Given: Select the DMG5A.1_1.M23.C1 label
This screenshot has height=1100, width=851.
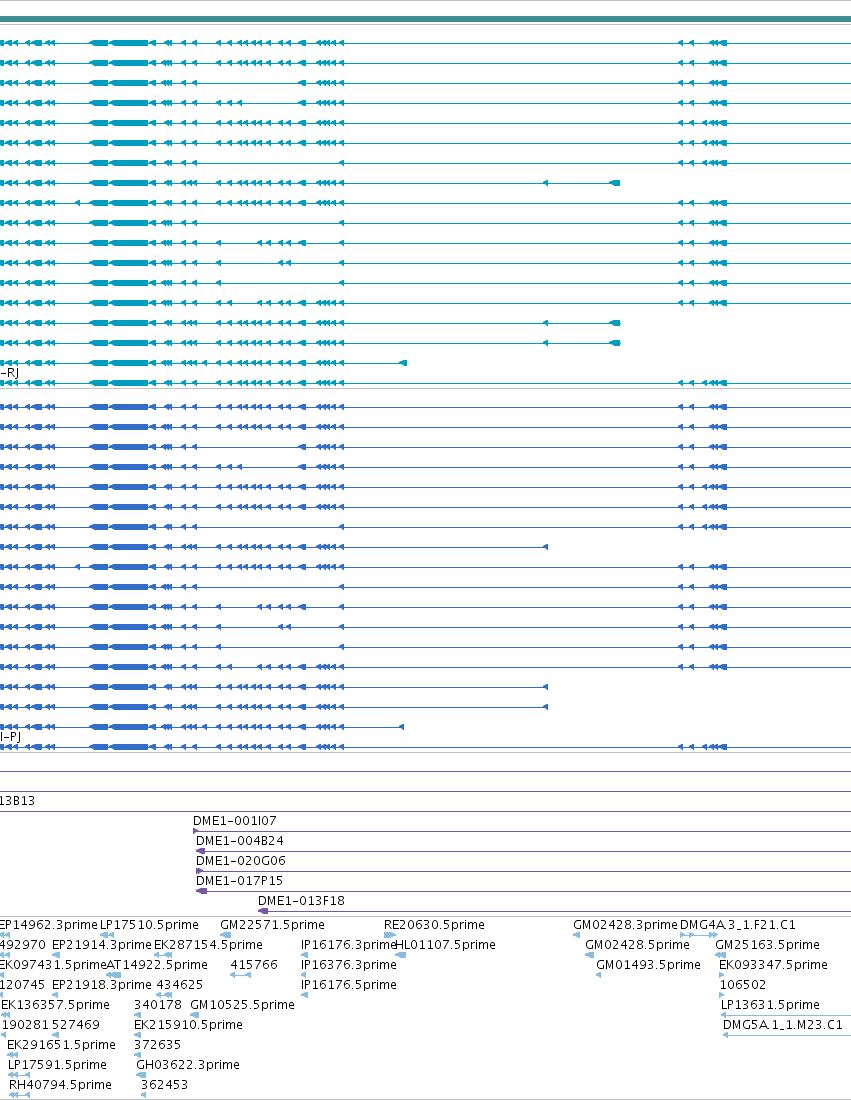Looking at the screenshot, I should (x=782, y=1025).
